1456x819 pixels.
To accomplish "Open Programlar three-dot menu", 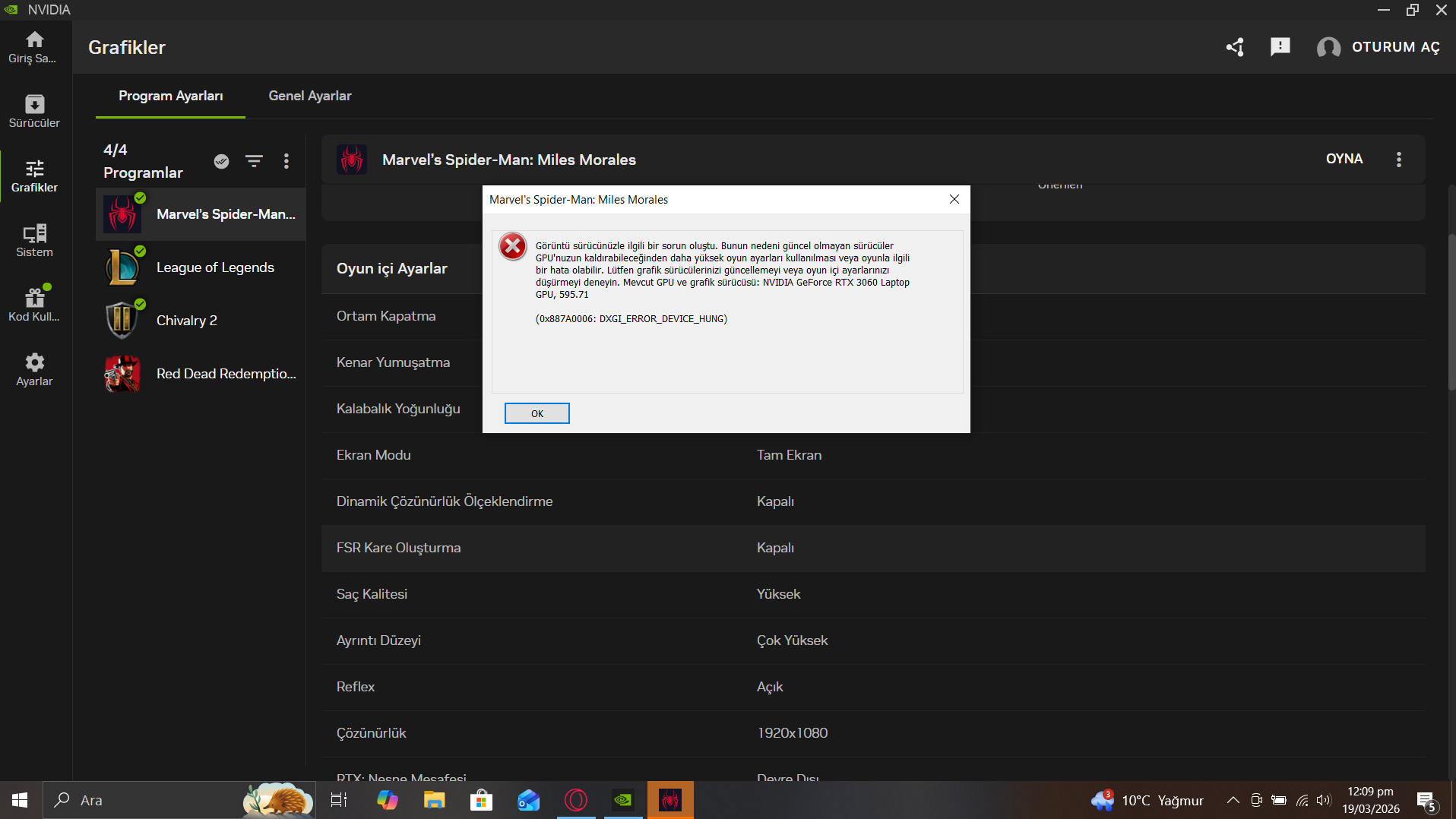I will tap(286, 161).
